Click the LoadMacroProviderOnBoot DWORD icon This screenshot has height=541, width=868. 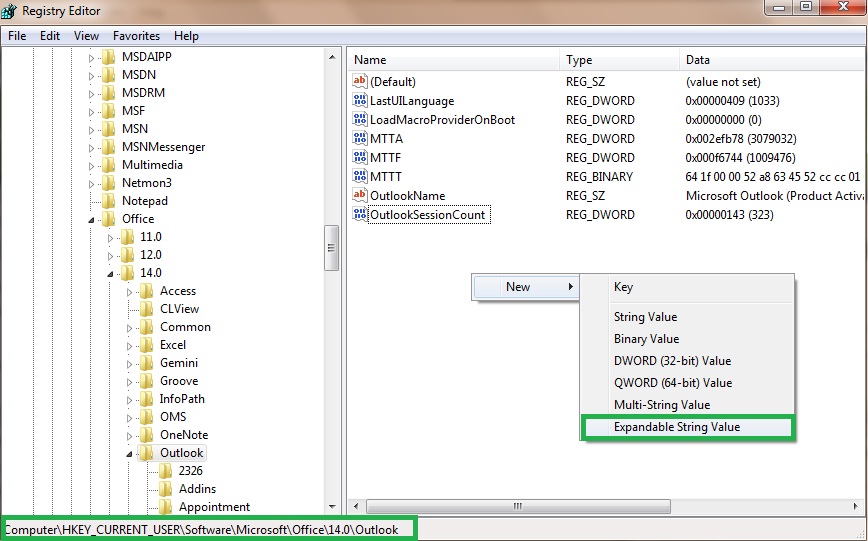point(360,119)
